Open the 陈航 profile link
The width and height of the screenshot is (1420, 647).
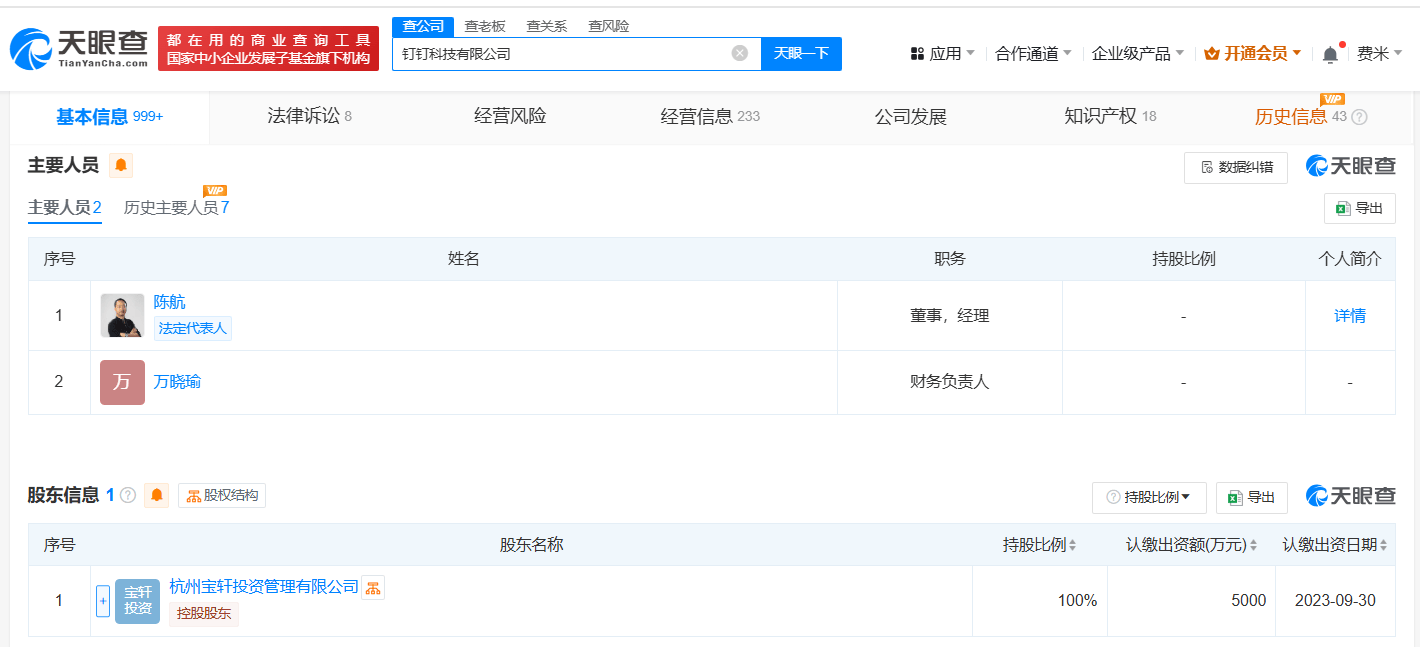[170, 302]
